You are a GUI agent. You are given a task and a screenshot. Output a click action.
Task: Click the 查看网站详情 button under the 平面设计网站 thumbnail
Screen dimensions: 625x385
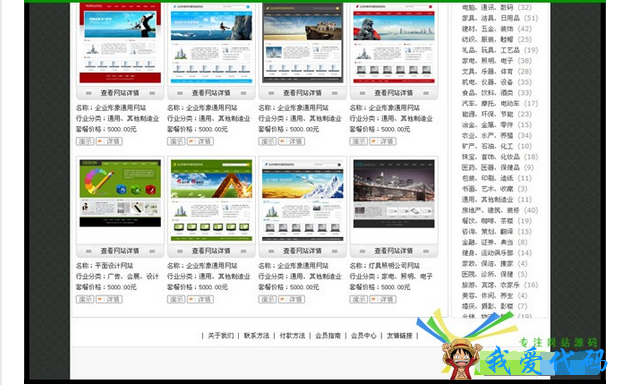point(120,251)
